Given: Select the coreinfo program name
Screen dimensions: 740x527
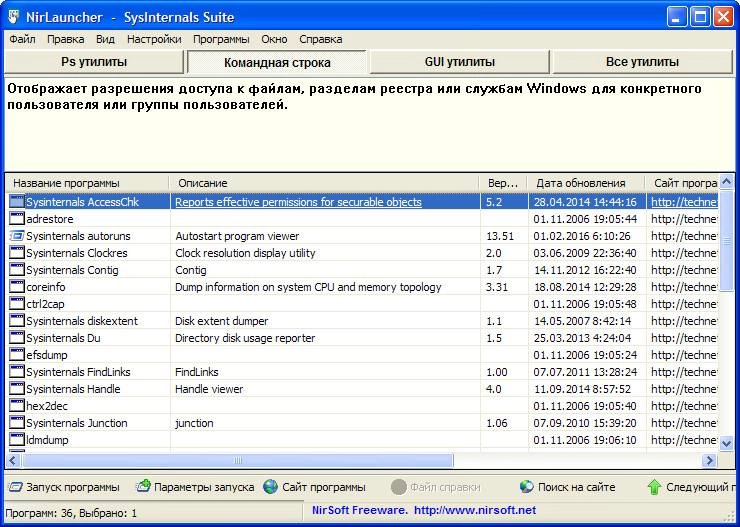Looking at the screenshot, I should click(46, 287).
